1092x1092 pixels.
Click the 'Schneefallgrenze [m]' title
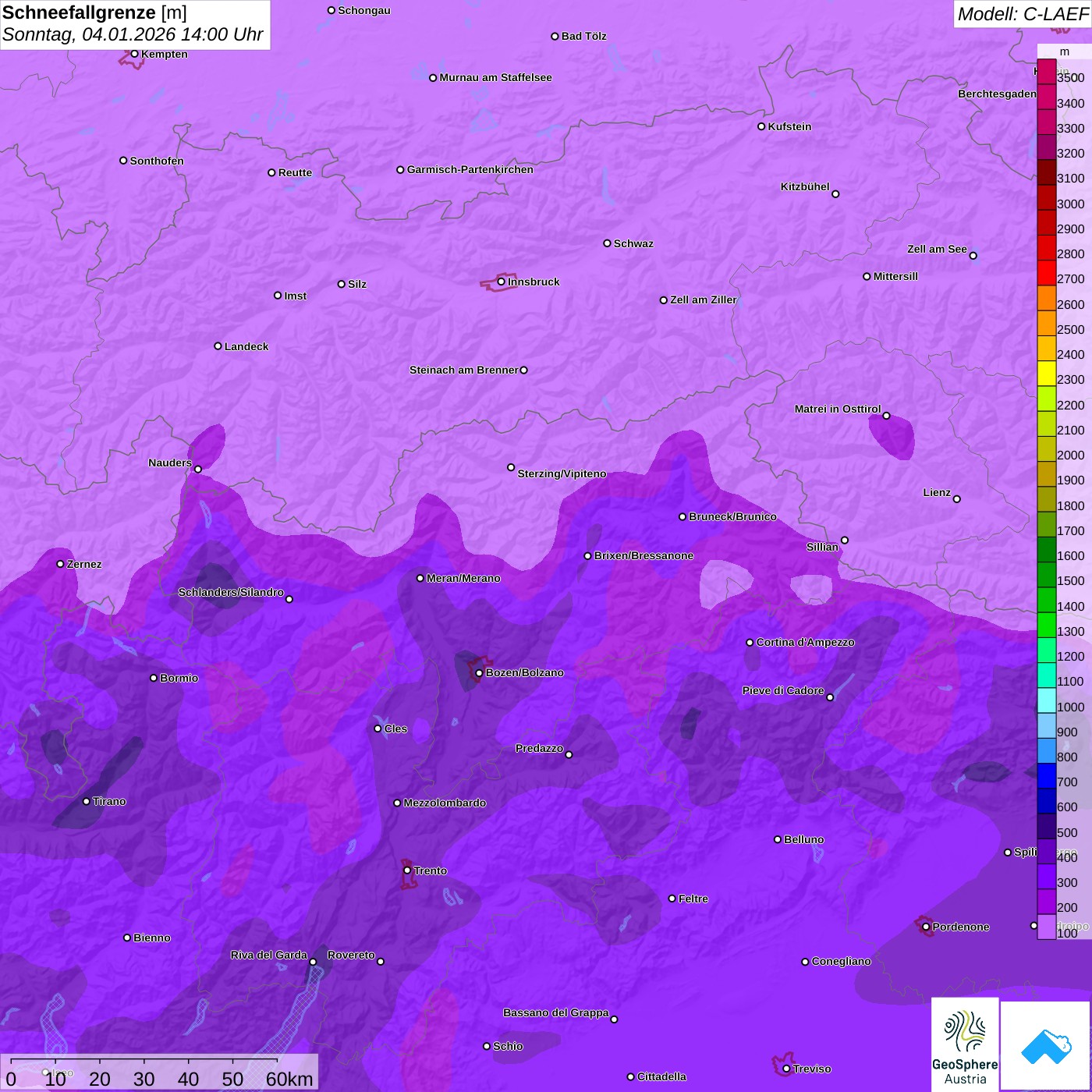[94, 12]
